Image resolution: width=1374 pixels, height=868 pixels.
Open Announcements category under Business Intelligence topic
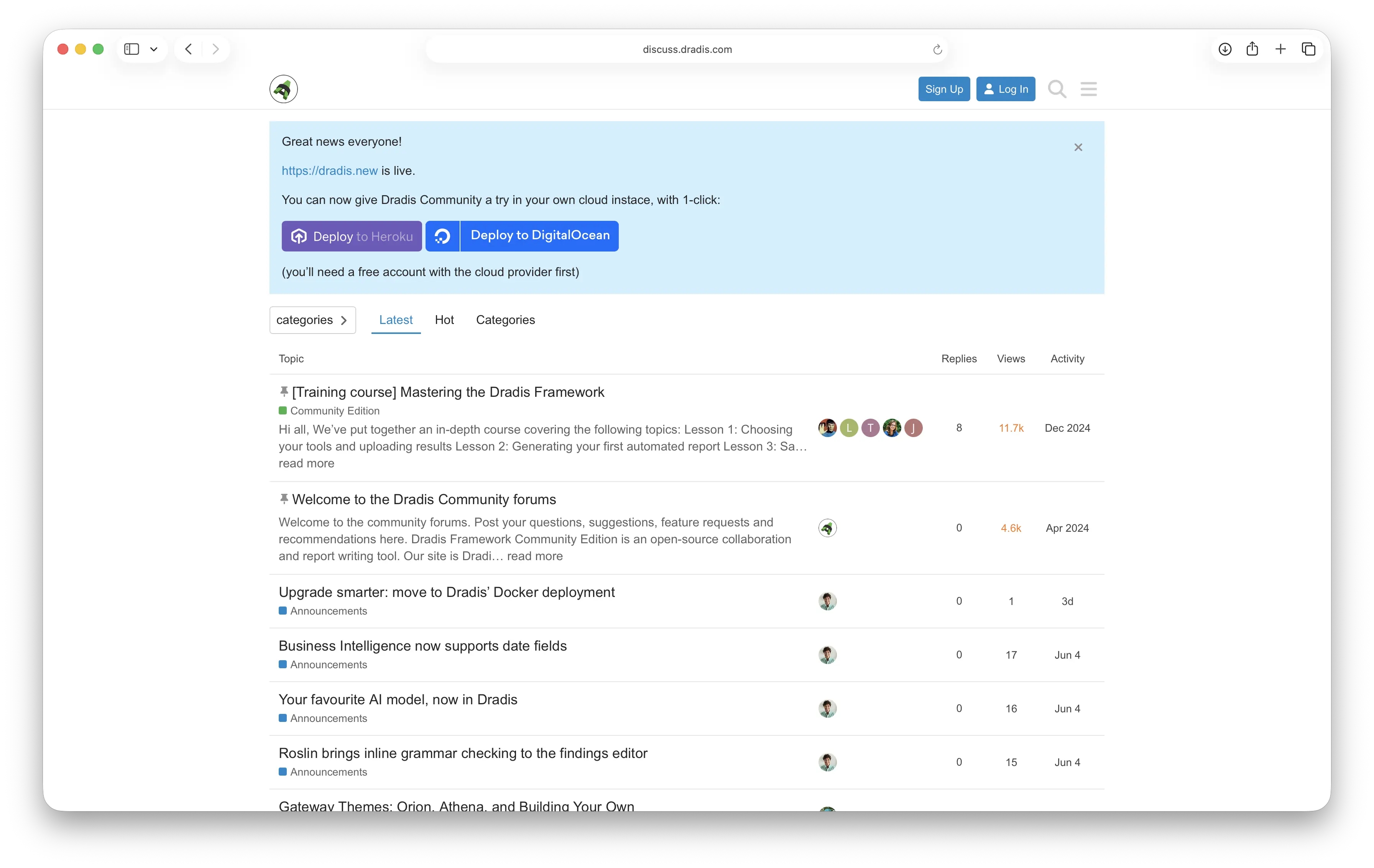(322, 665)
